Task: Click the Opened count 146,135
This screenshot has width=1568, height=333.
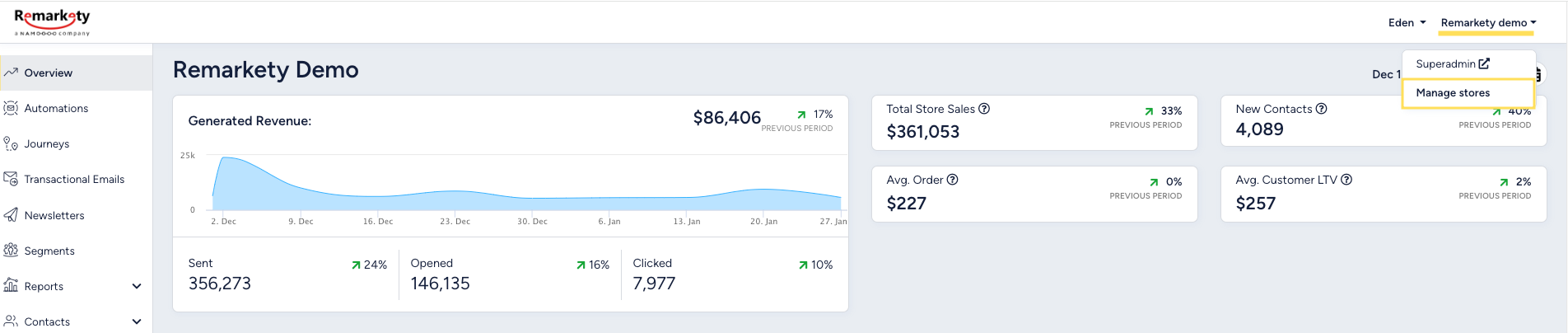Action: [x=441, y=284]
